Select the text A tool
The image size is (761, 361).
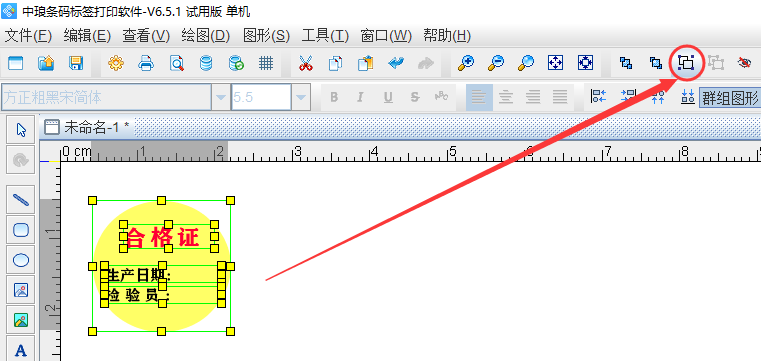(x=20, y=350)
